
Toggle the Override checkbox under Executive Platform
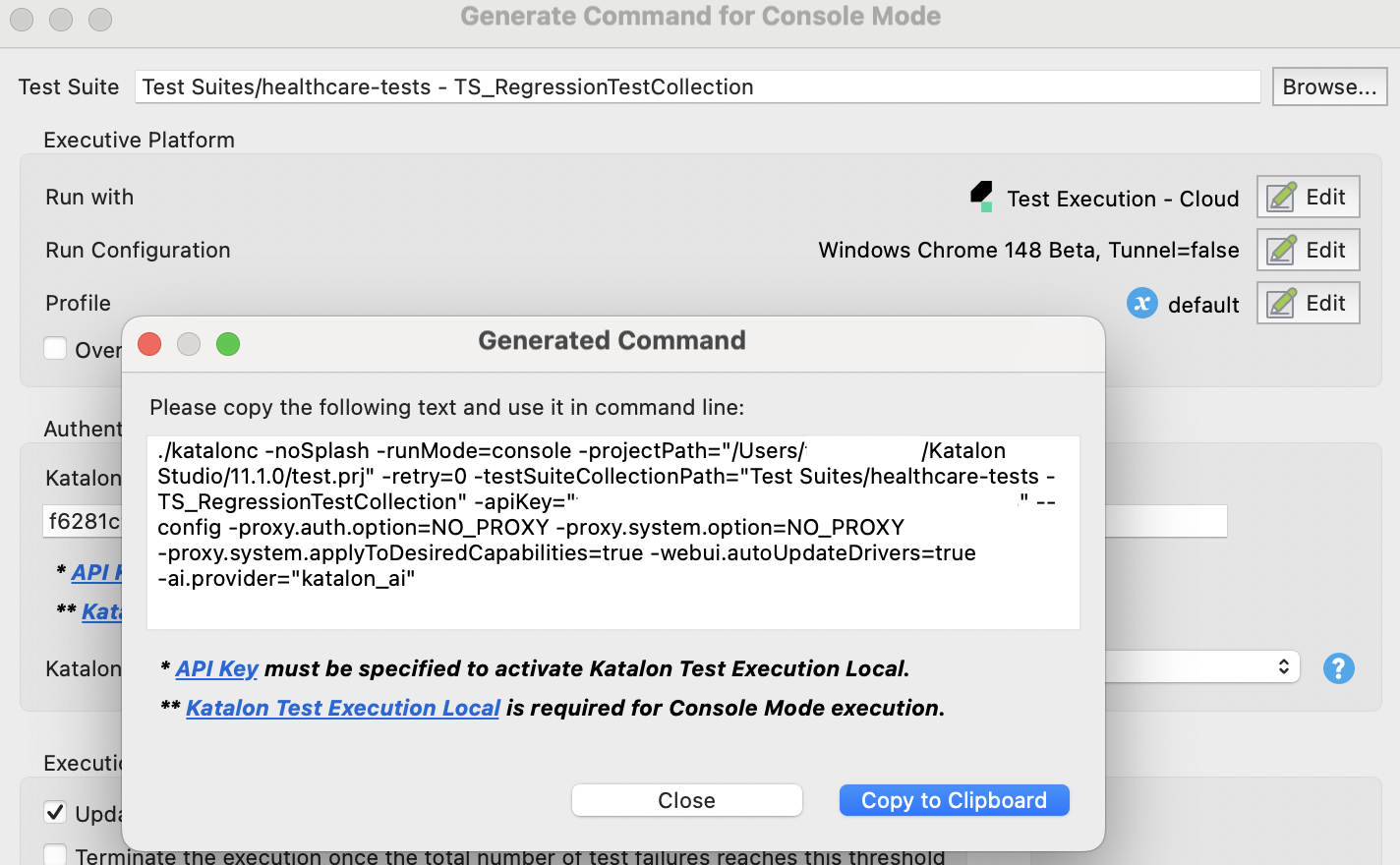[55, 348]
